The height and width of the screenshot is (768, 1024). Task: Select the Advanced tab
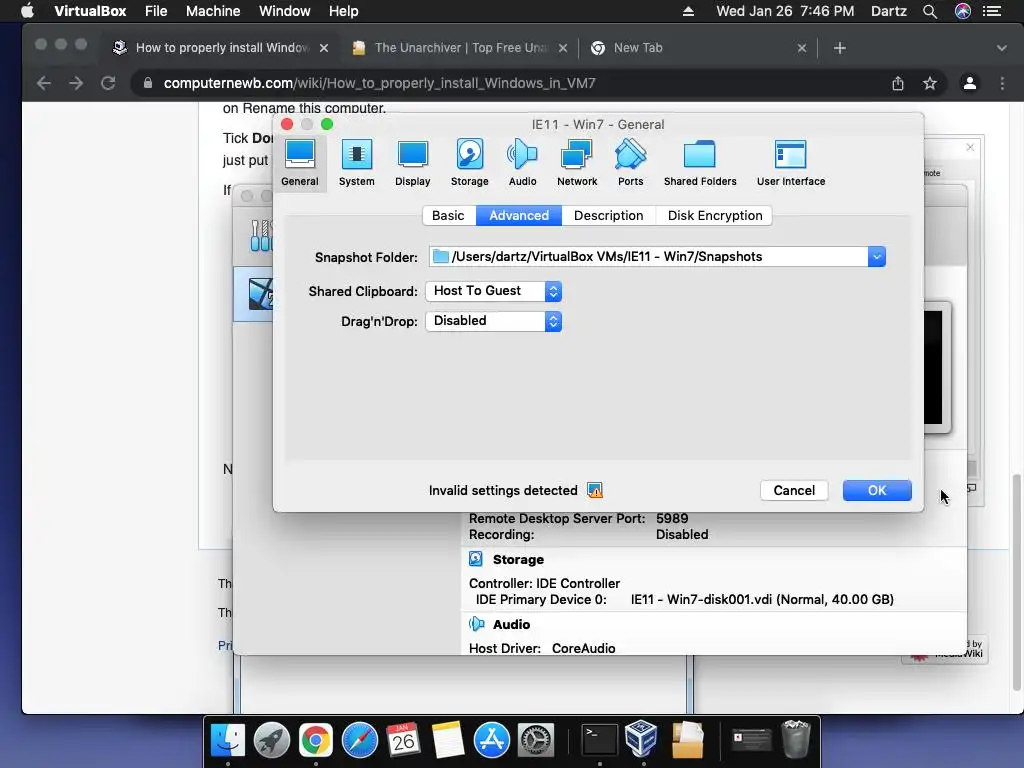point(519,216)
